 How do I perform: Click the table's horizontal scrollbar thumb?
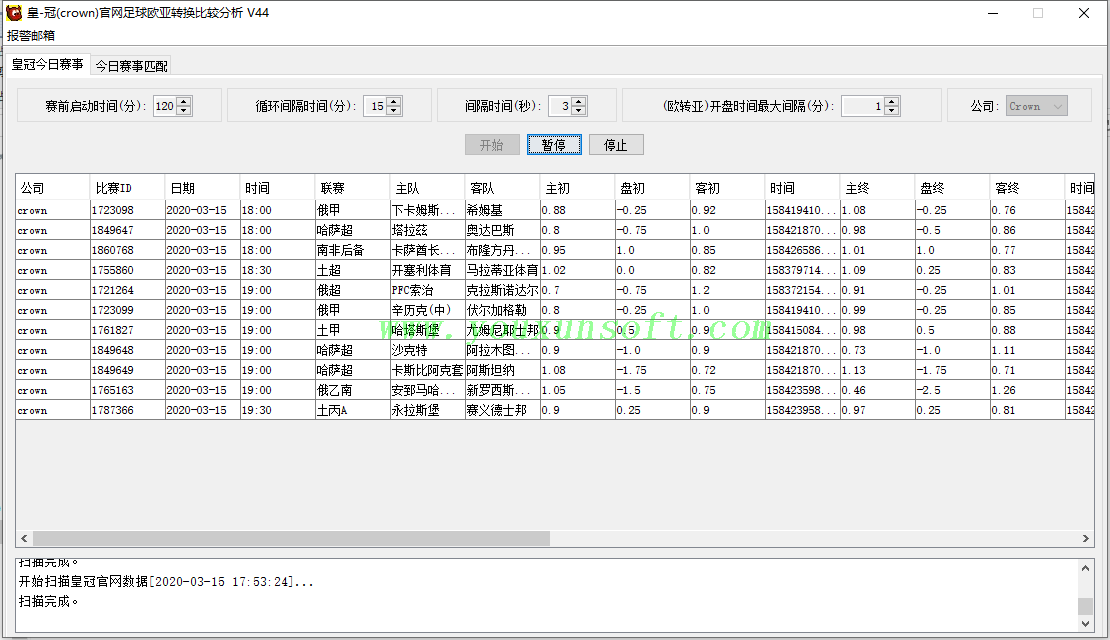[291, 539]
